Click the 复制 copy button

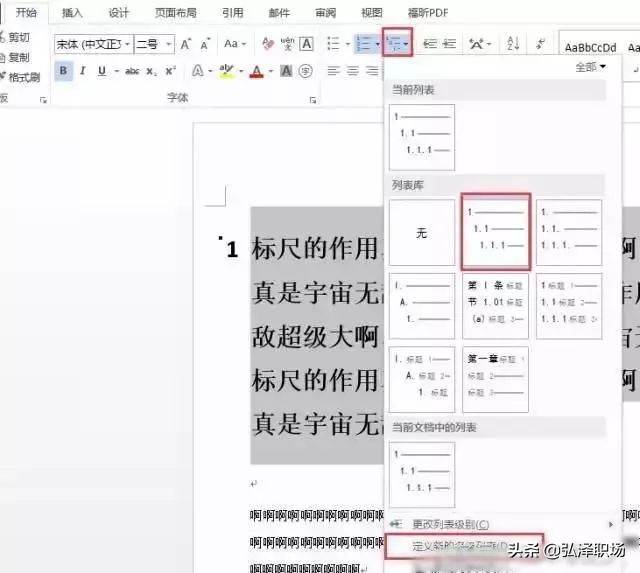pos(16,57)
